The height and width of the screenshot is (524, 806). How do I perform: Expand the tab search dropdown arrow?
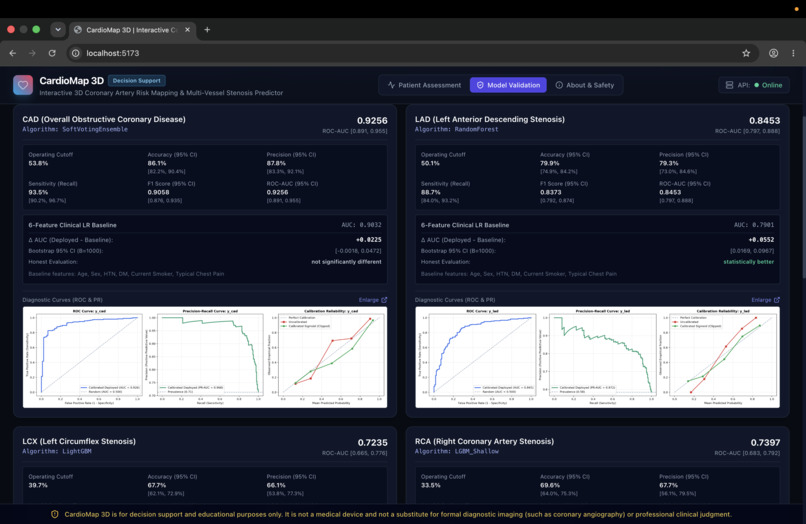(x=58, y=30)
